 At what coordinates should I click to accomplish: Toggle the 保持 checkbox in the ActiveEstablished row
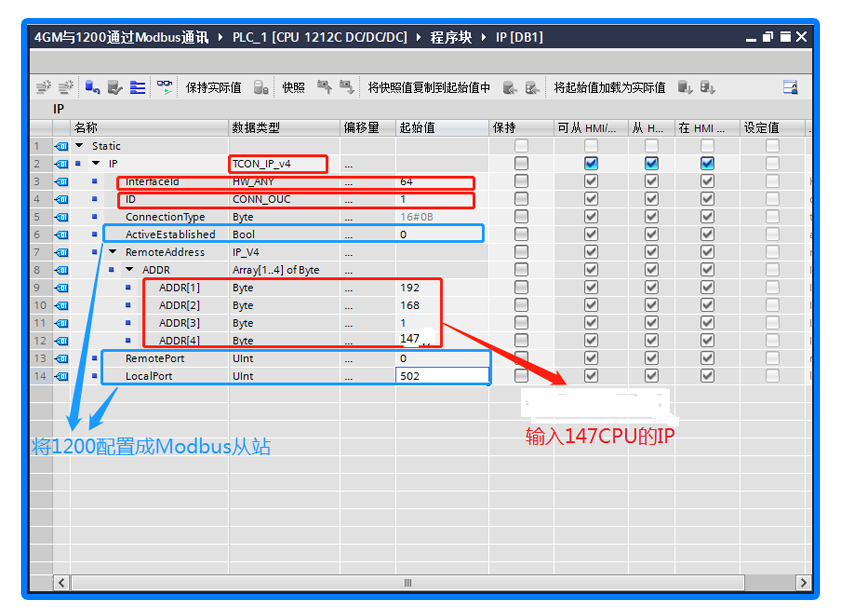[521, 234]
